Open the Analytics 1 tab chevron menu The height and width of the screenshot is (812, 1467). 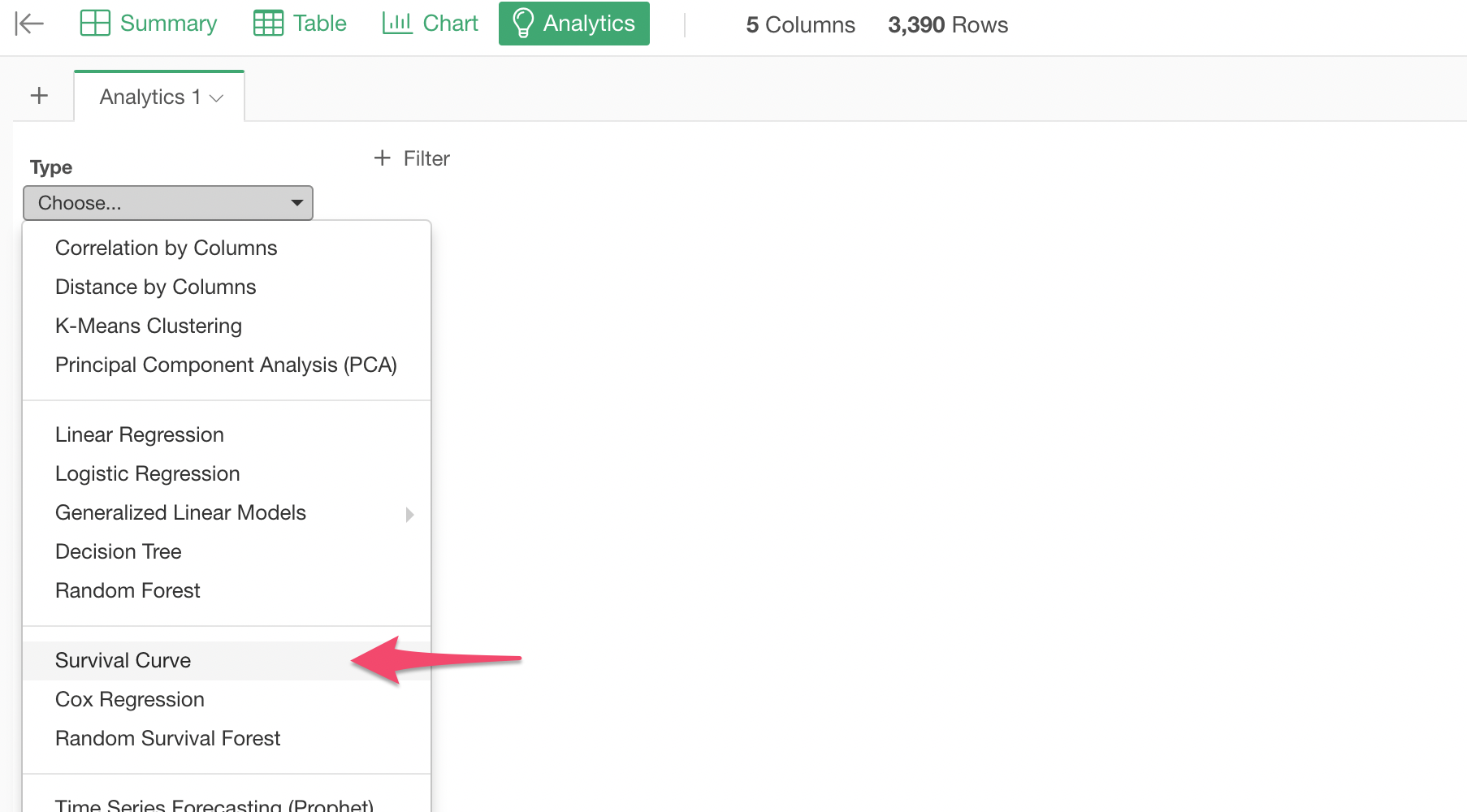click(216, 98)
